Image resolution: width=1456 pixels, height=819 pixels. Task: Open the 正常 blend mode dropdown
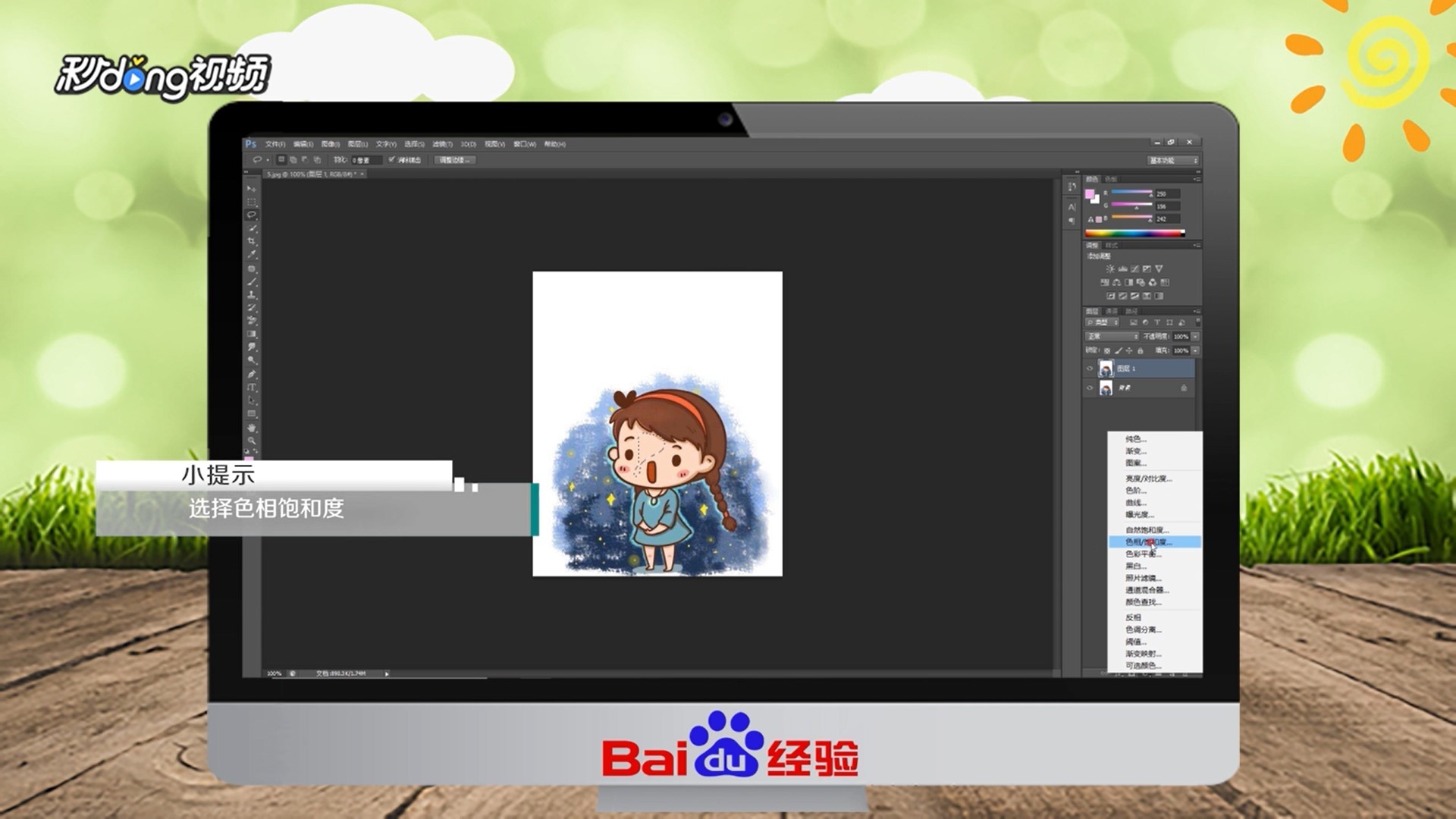1112,337
